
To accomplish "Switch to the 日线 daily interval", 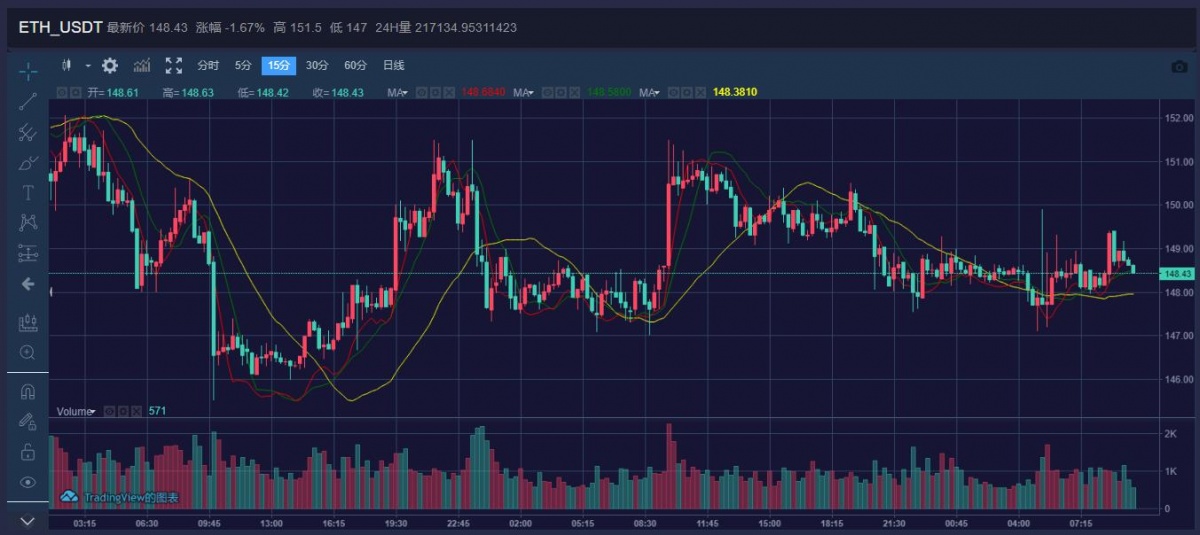I will (x=394, y=65).
